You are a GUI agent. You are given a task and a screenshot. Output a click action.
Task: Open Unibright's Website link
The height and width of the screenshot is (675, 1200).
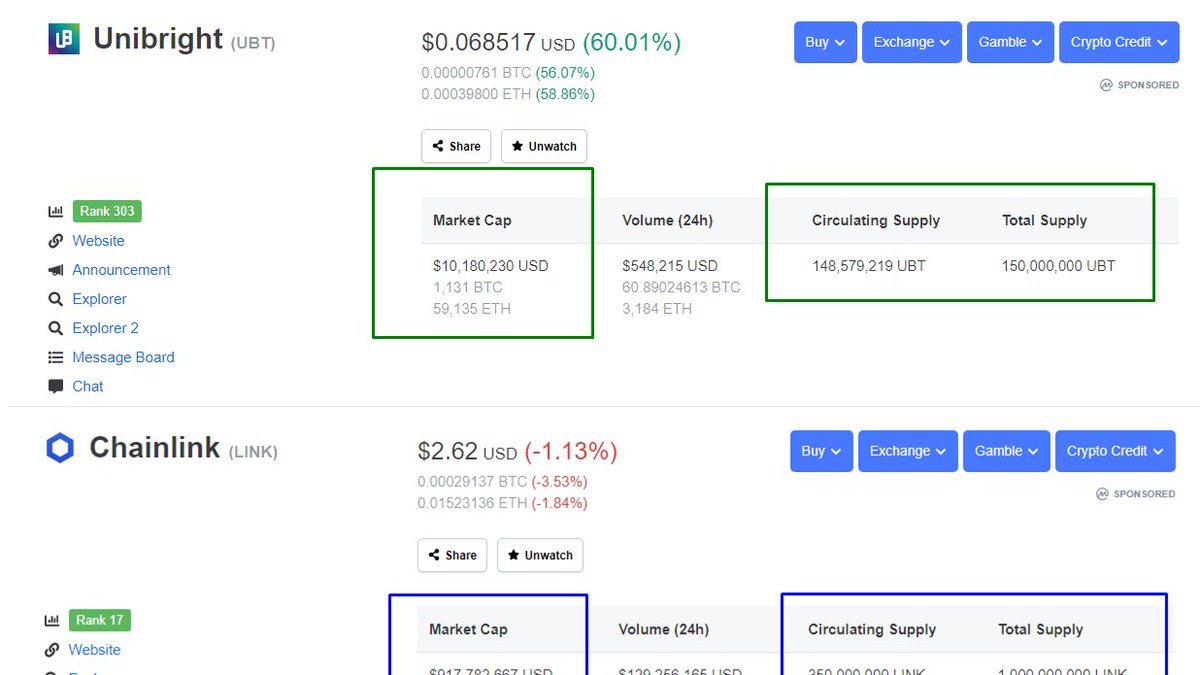click(x=98, y=241)
